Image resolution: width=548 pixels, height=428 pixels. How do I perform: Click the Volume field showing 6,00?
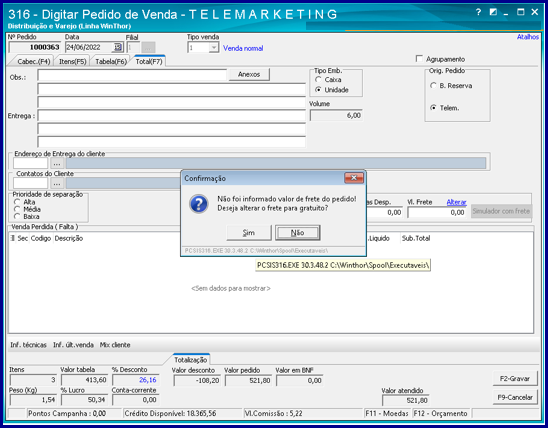coord(336,116)
